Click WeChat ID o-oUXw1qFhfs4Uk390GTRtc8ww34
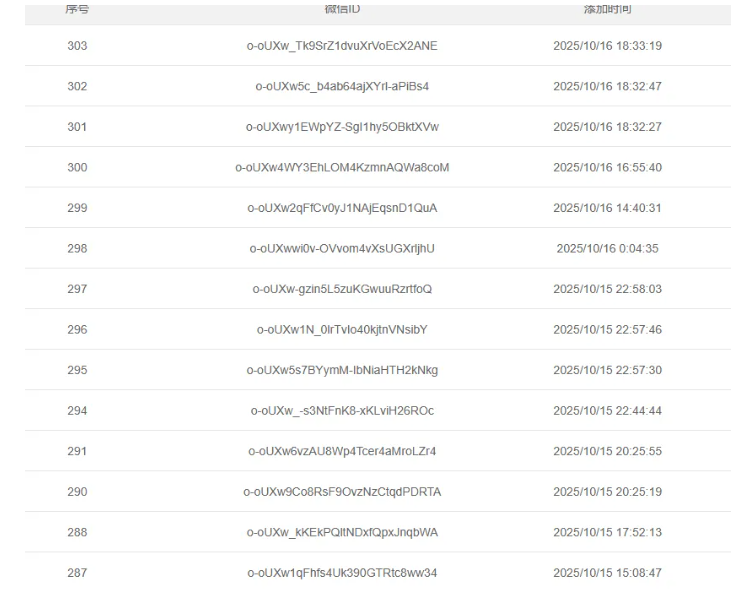Image resolution: width=731 pixels, height=591 pixels. pyautogui.click(x=342, y=573)
